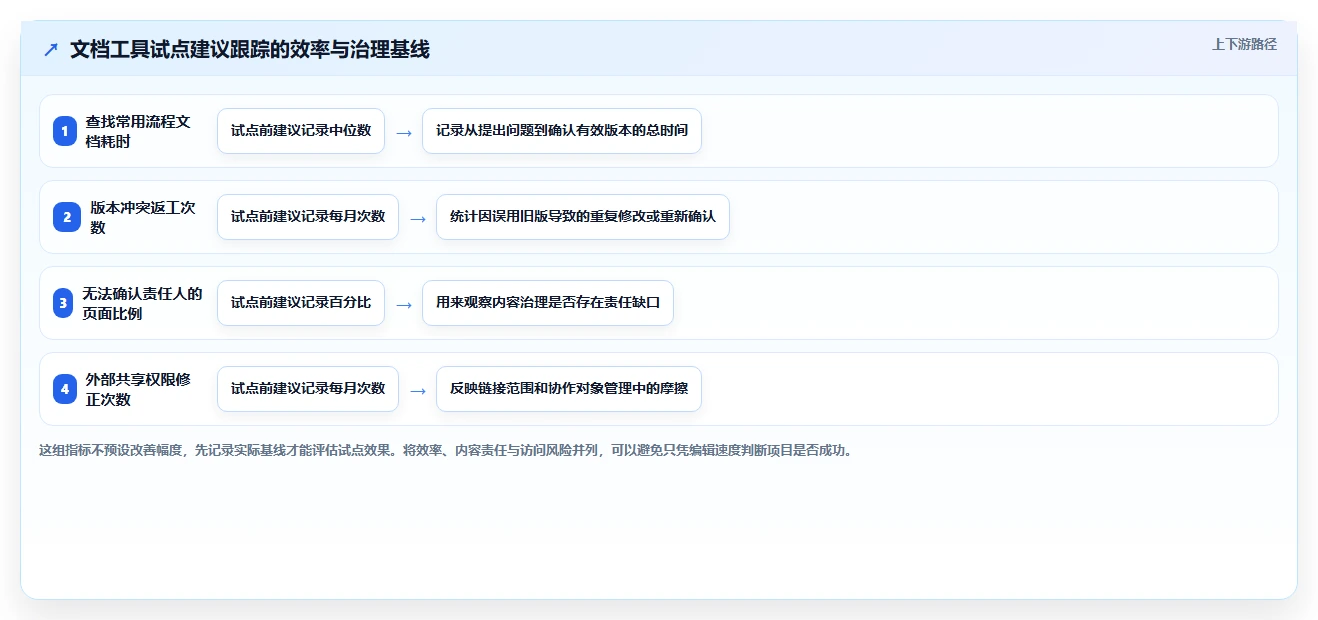Click 试点前建议记录每月次数 in the 版本冲突 row

[308, 217]
